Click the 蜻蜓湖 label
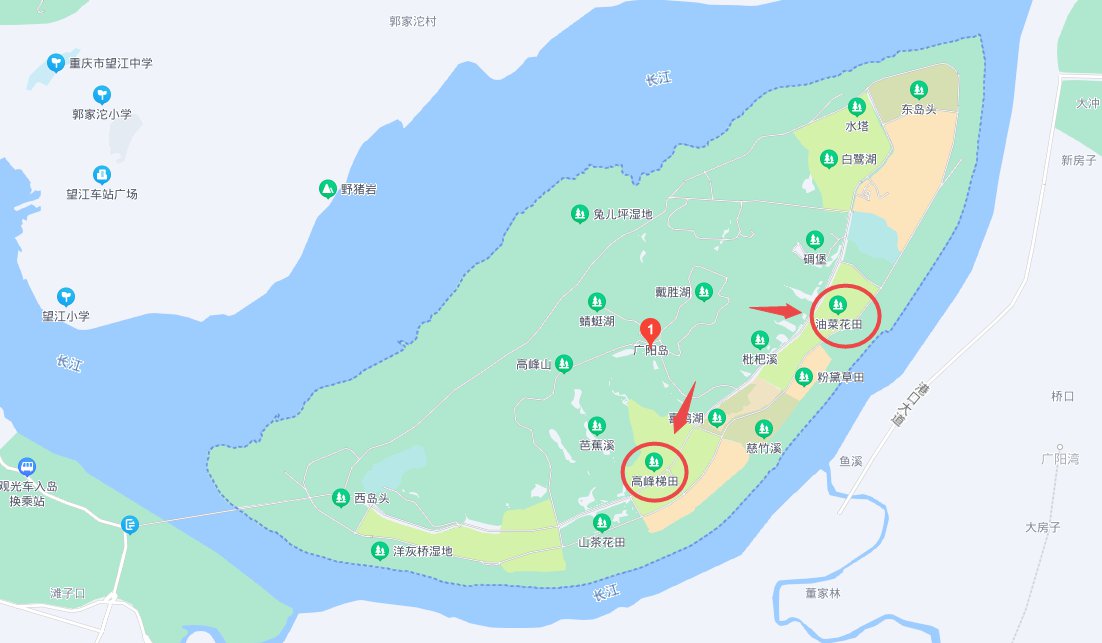 (x=597, y=321)
